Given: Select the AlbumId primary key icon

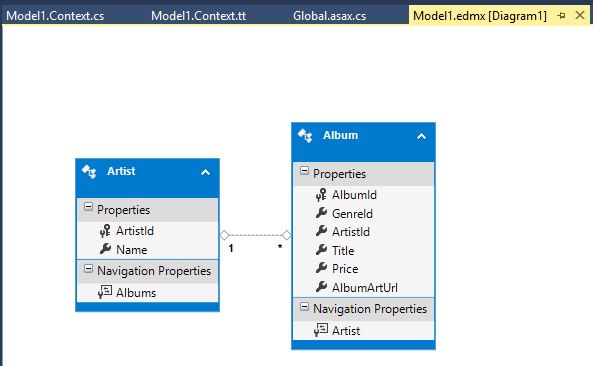Looking at the screenshot, I should pyautogui.click(x=321, y=195).
